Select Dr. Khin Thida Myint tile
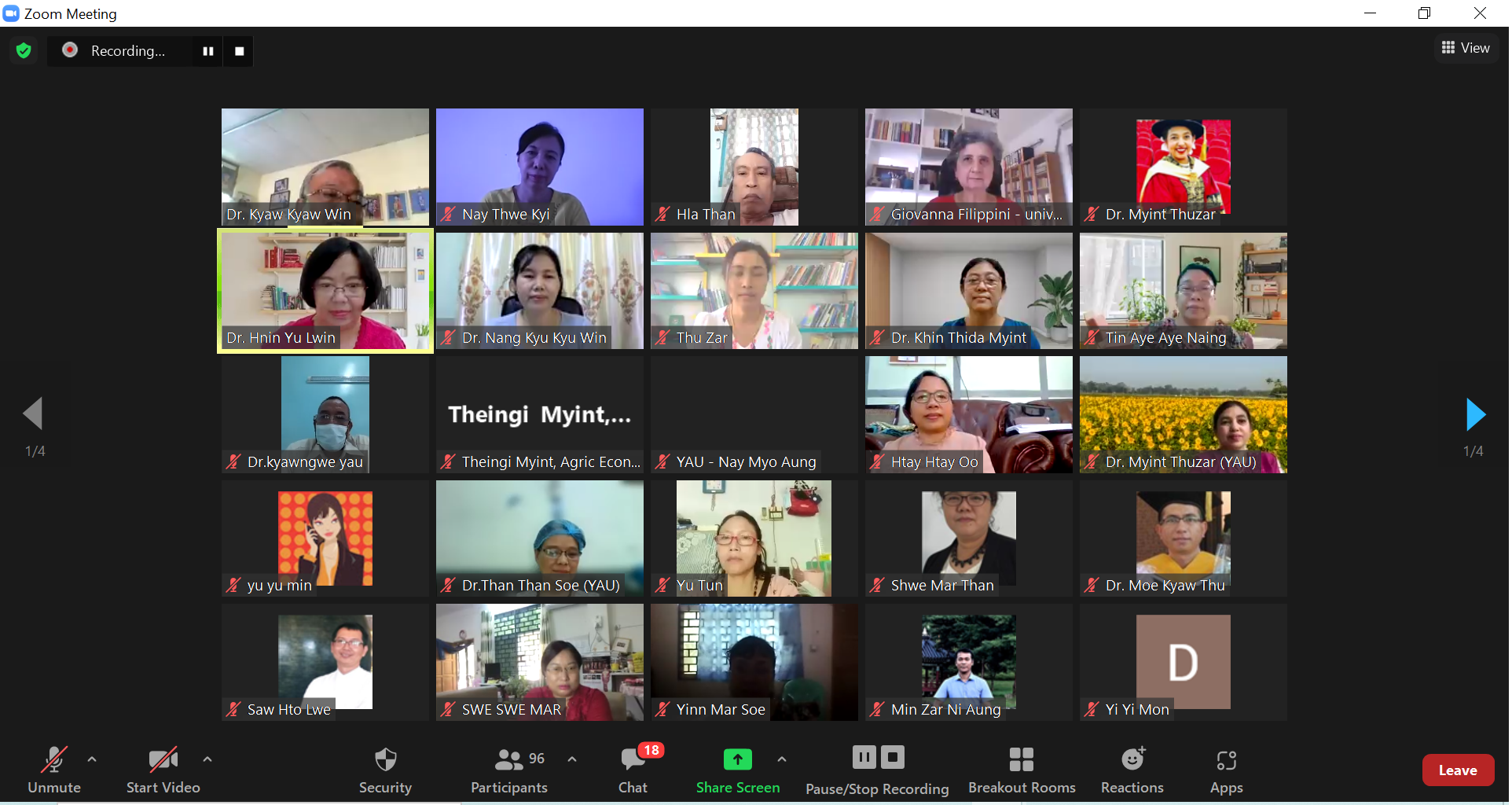 click(968, 291)
